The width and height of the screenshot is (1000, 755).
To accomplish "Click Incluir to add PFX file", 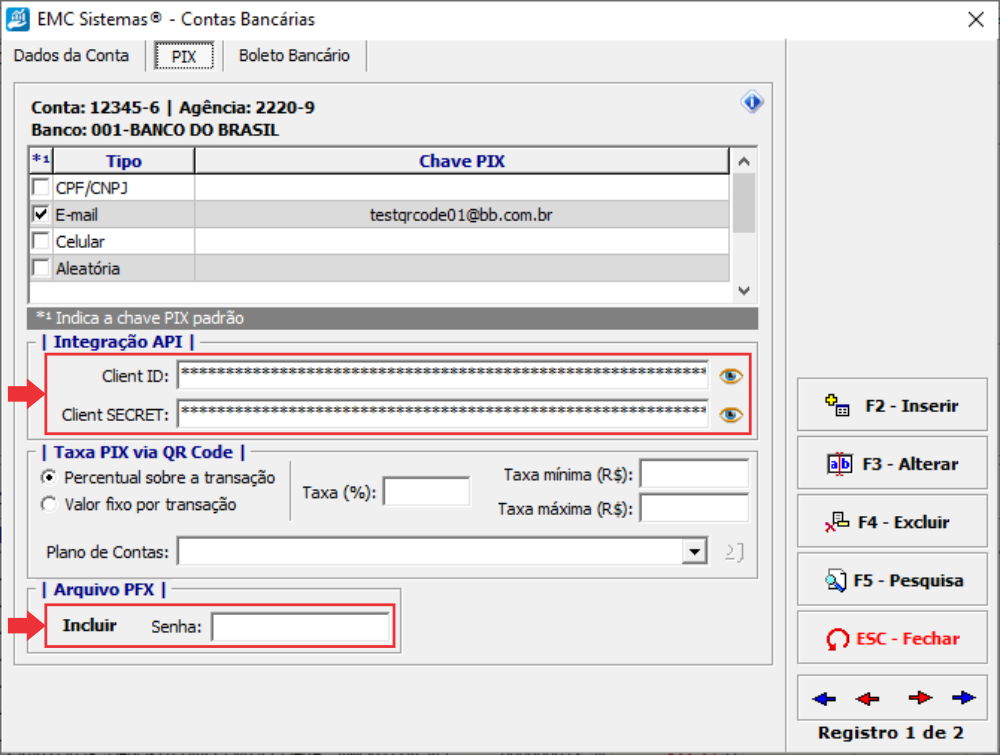I will [x=89, y=626].
